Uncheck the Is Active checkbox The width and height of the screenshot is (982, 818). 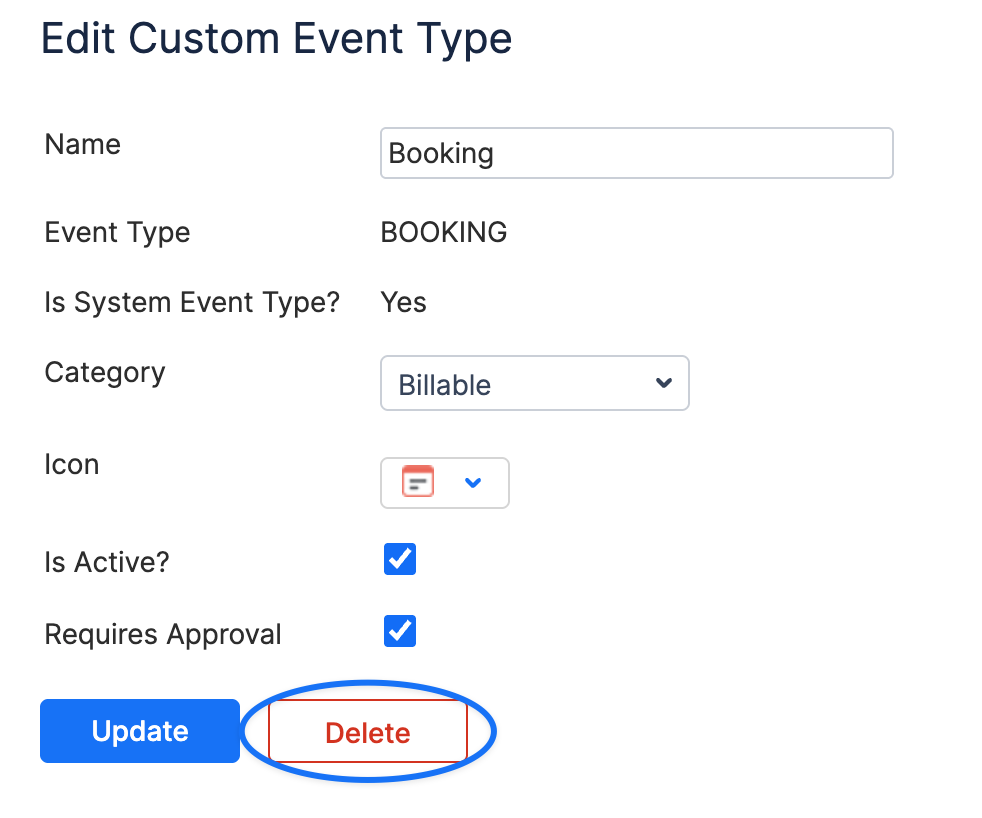pyautogui.click(x=400, y=559)
